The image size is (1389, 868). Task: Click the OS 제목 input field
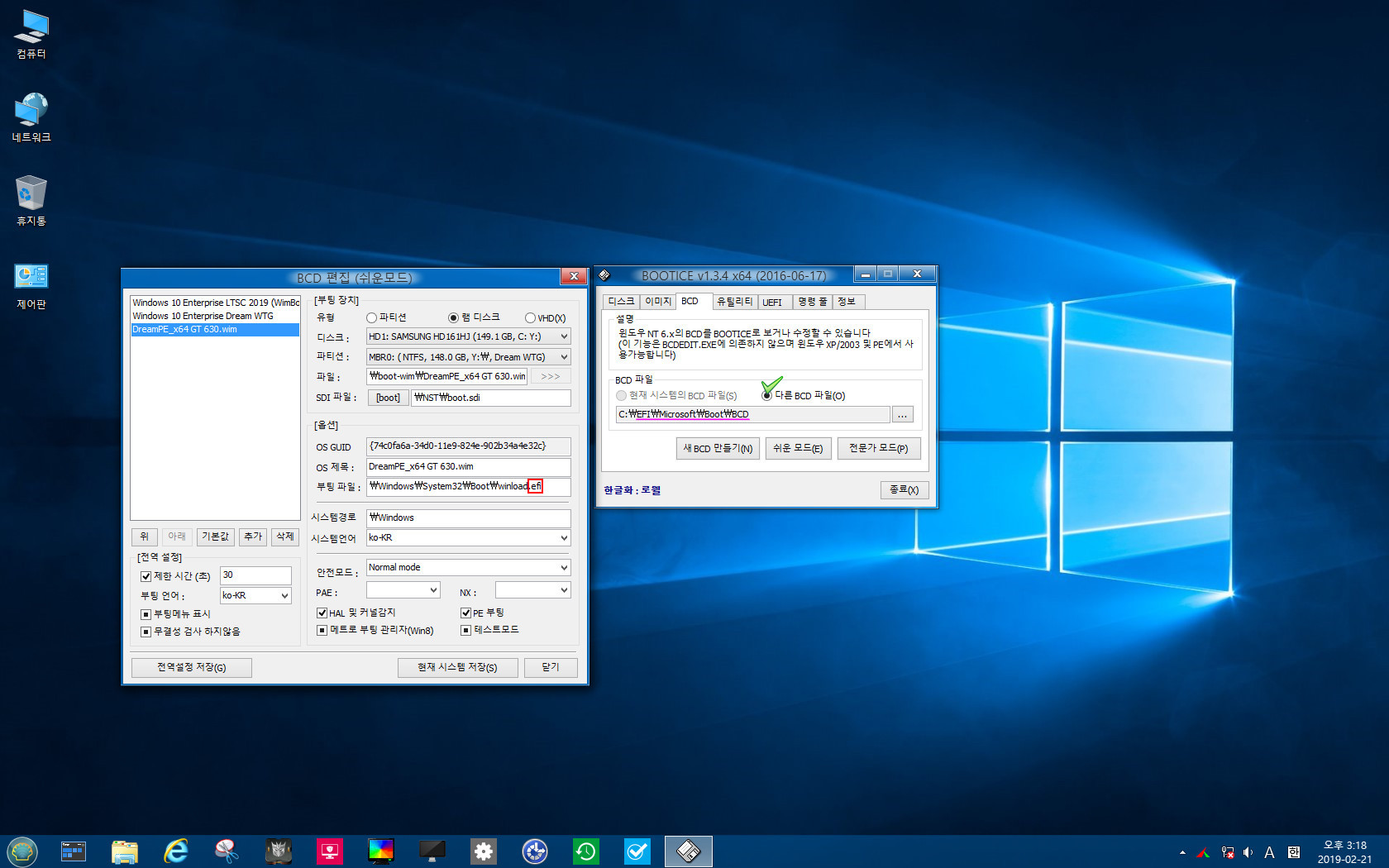coord(469,466)
